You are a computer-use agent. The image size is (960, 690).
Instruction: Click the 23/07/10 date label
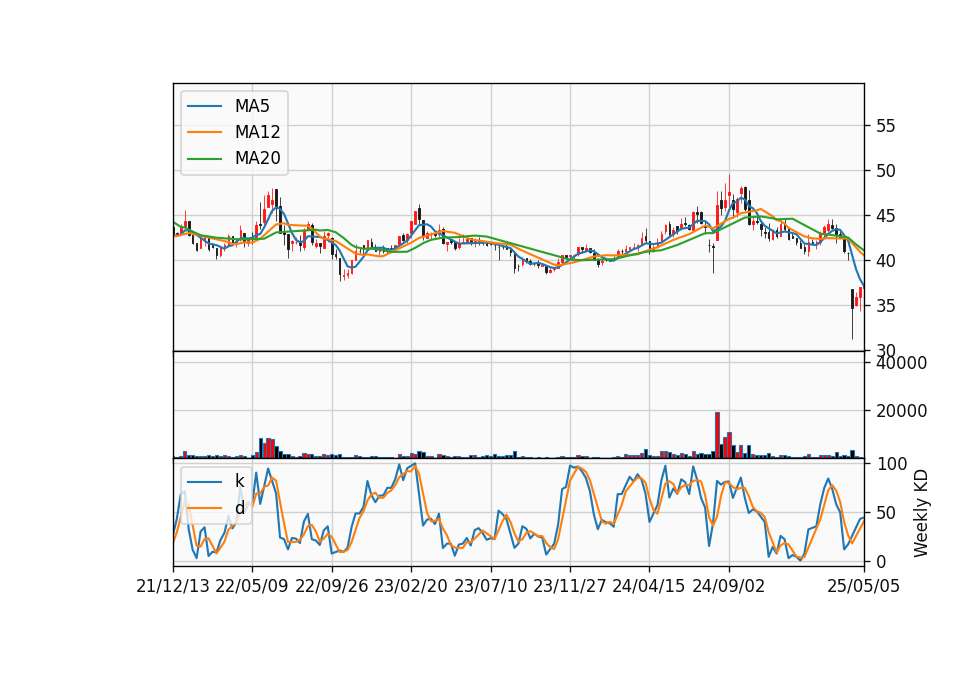tap(490, 586)
